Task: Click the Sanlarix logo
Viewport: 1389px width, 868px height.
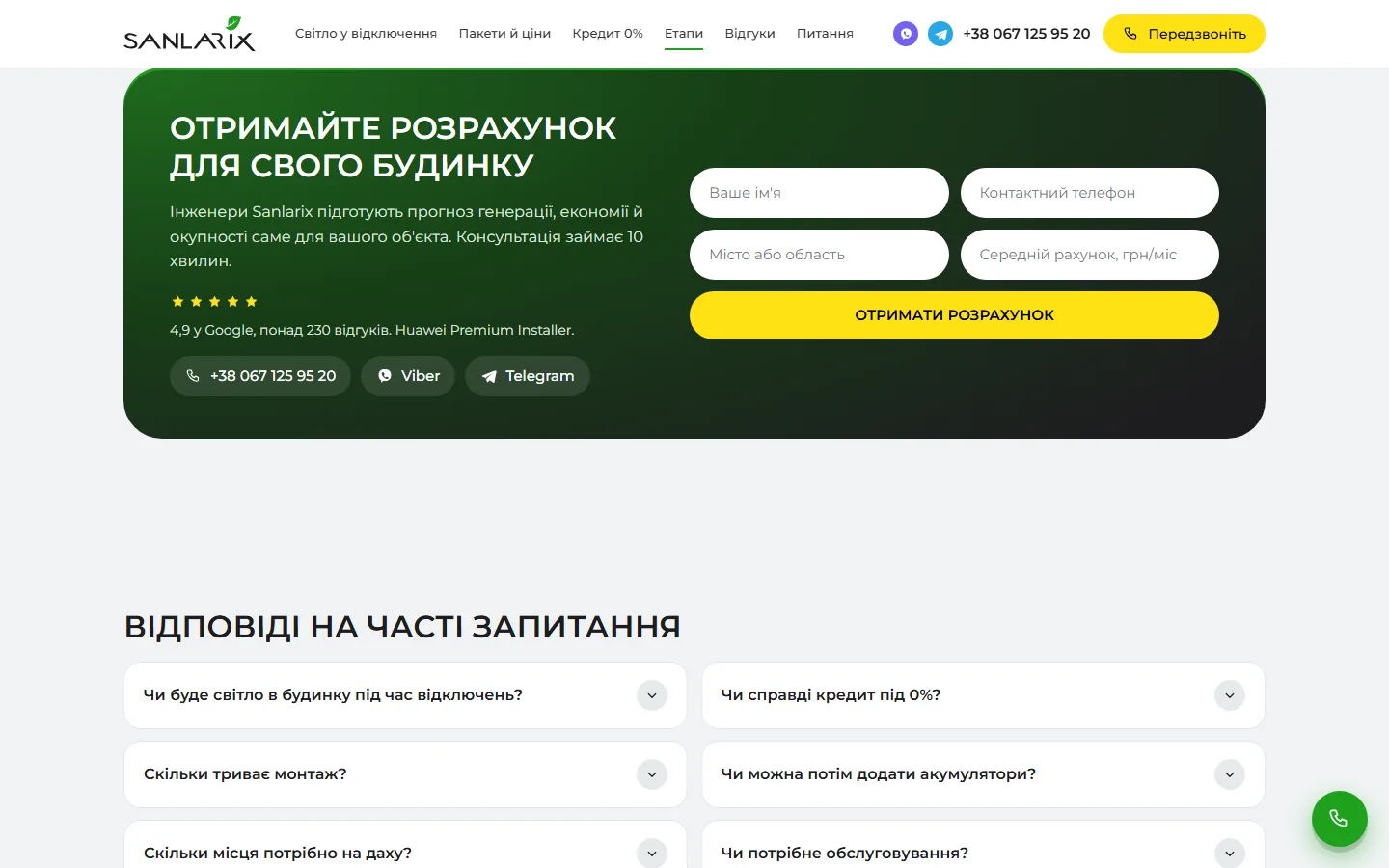Action: (x=189, y=34)
